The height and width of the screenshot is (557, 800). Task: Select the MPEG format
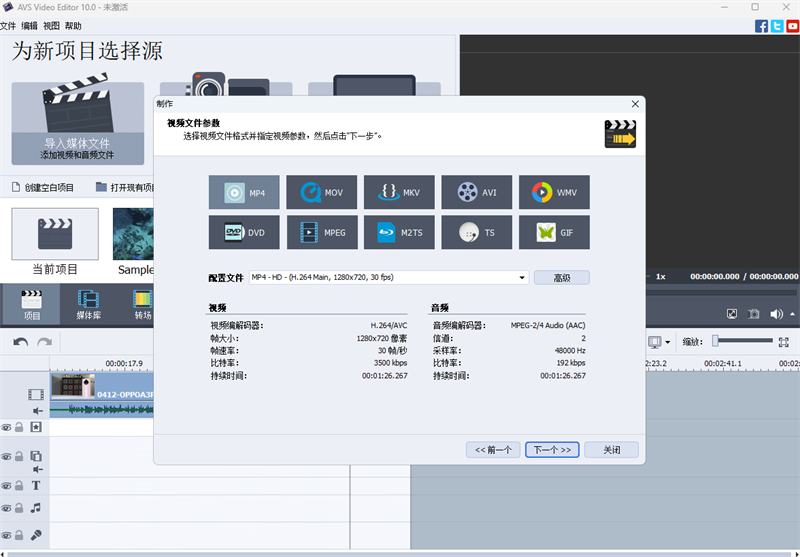coord(321,232)
